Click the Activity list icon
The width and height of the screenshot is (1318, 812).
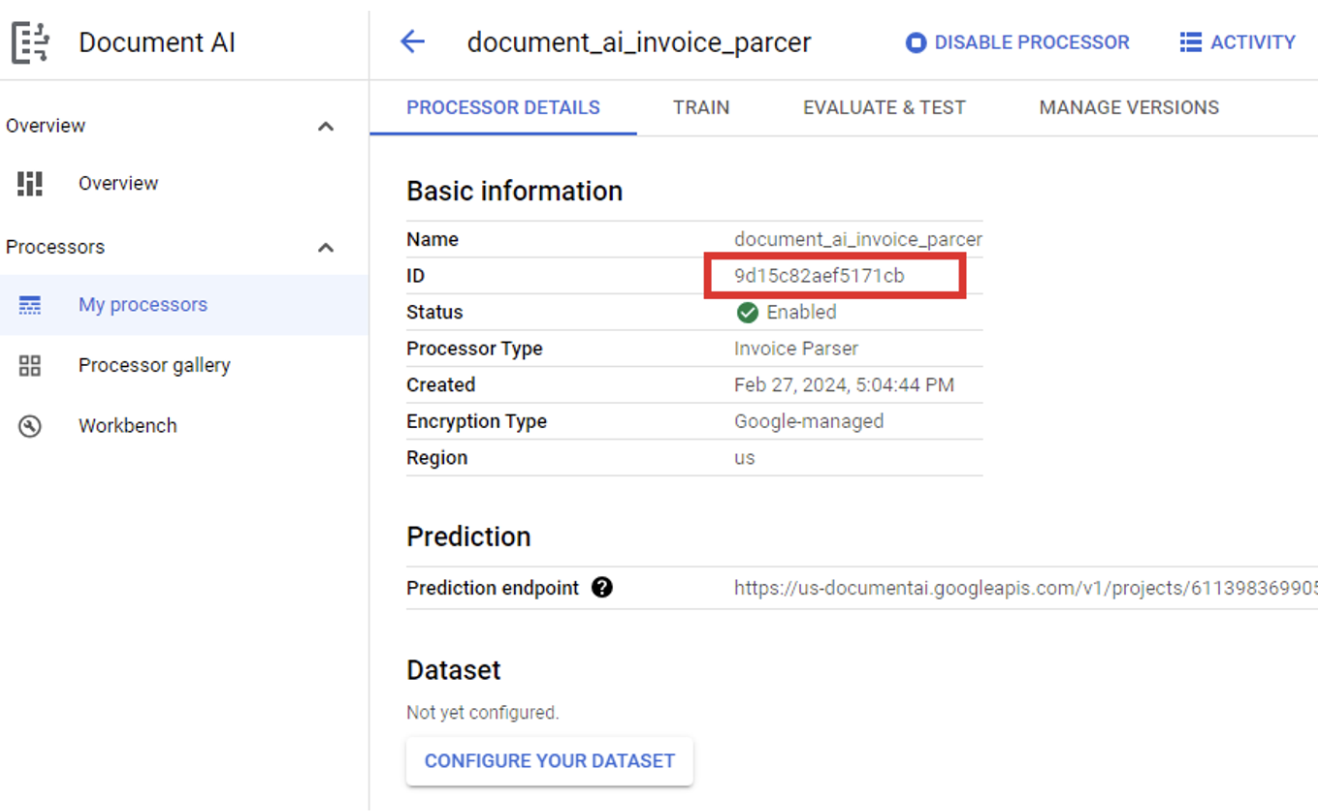click(x=1190, y=43)
